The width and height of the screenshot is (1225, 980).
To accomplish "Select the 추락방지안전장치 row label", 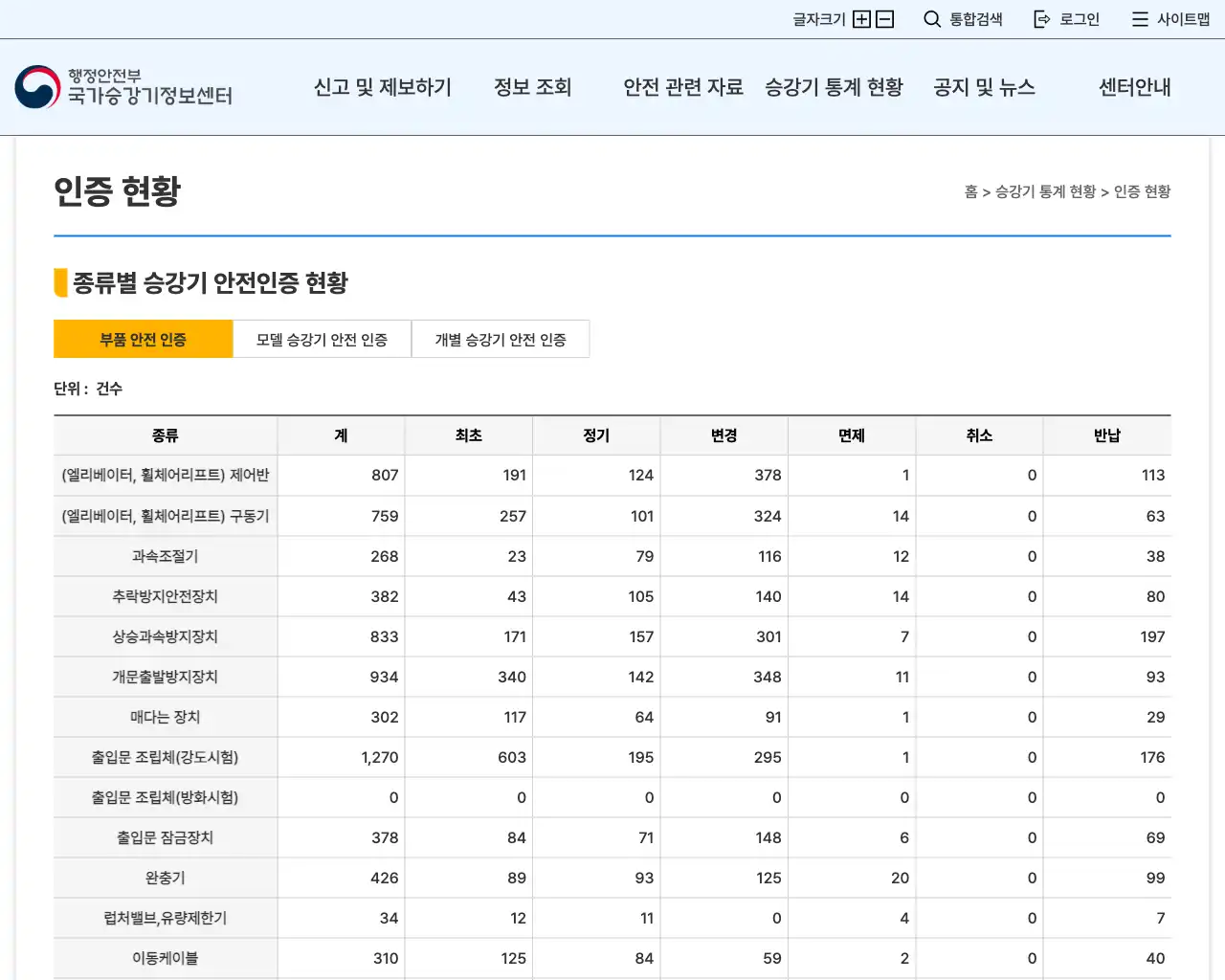I will 166,596.
